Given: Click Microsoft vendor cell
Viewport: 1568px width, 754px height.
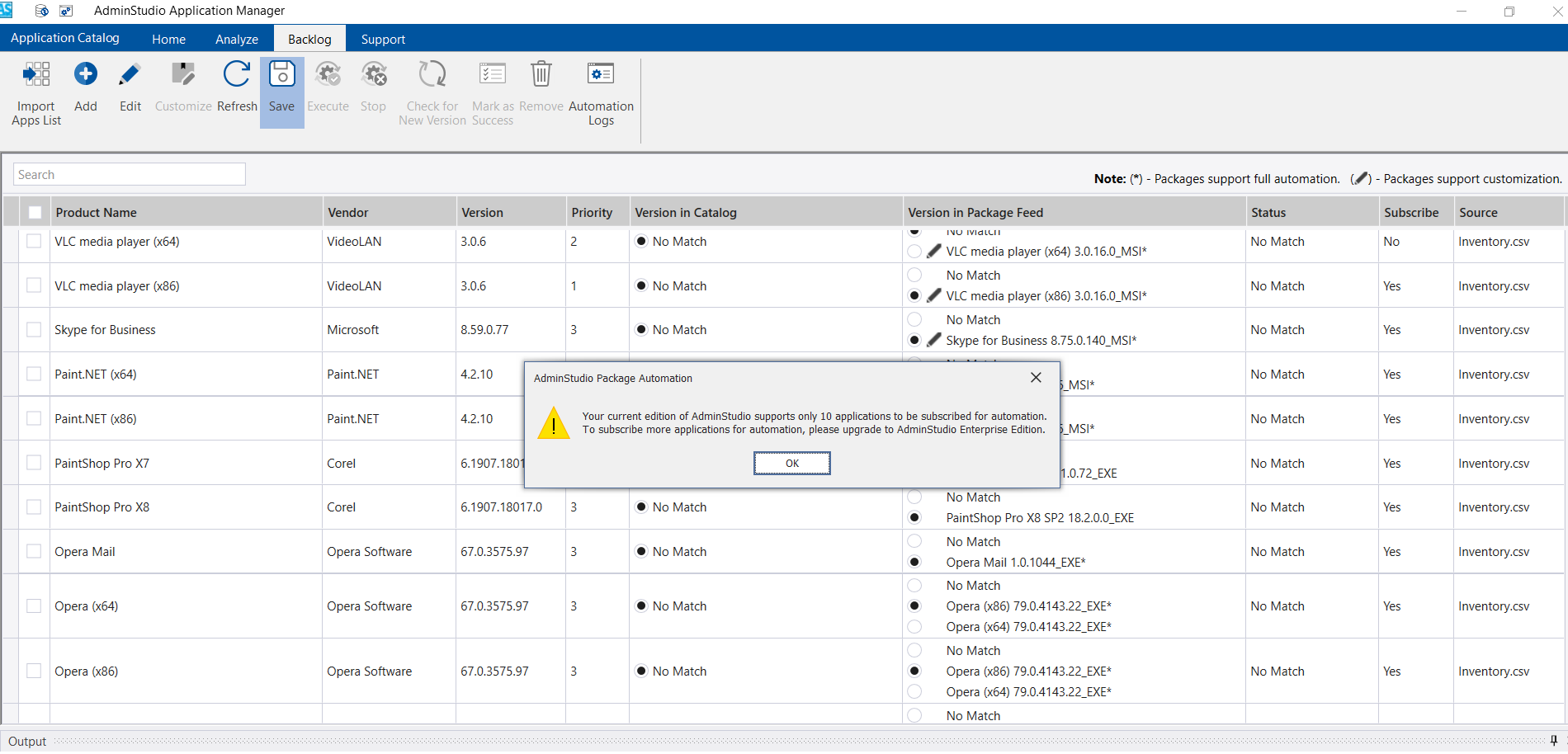Looking at the screenshot, I should pyautogui.click(x=390, y=330).
